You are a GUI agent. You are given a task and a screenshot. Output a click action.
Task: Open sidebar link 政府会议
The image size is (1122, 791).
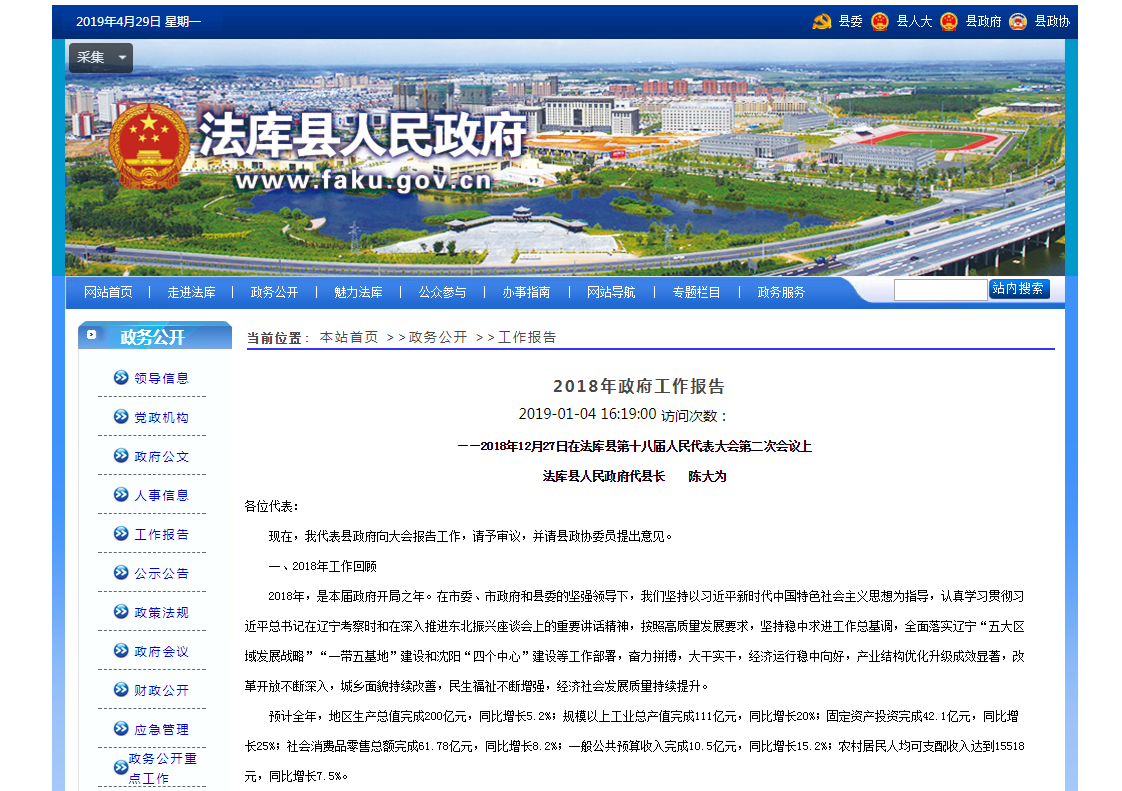coord(162,651)
